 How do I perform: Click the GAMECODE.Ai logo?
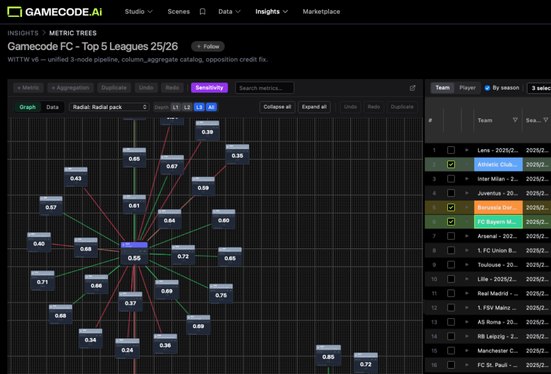(x=54, y=12)
